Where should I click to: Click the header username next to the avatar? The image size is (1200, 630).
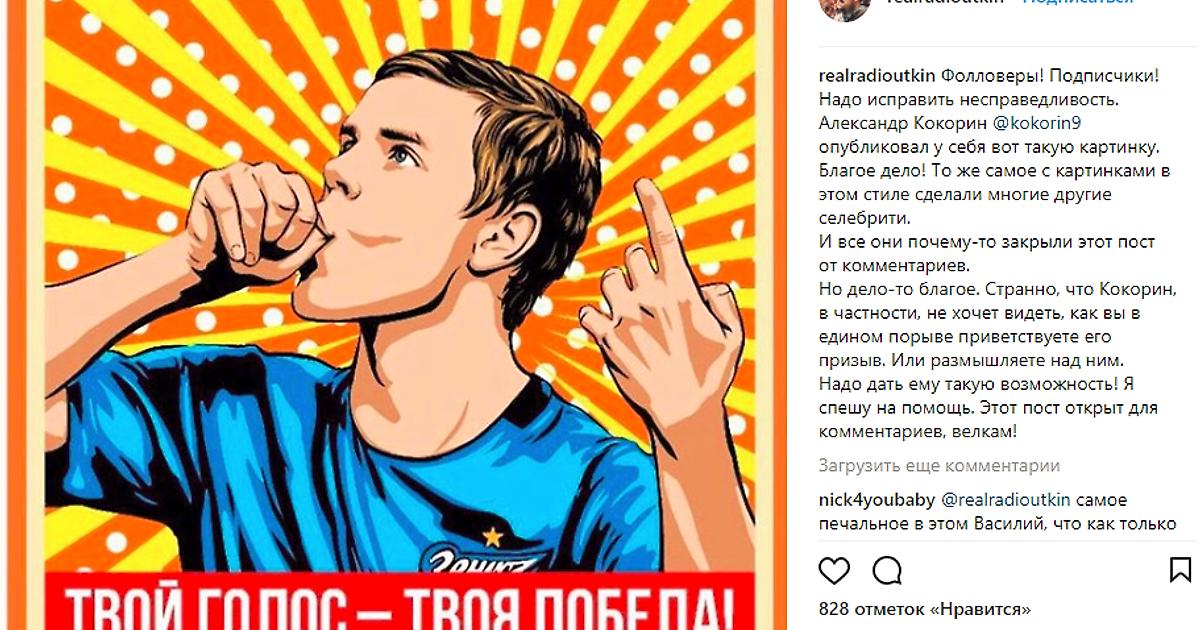[x=947, y=3]
